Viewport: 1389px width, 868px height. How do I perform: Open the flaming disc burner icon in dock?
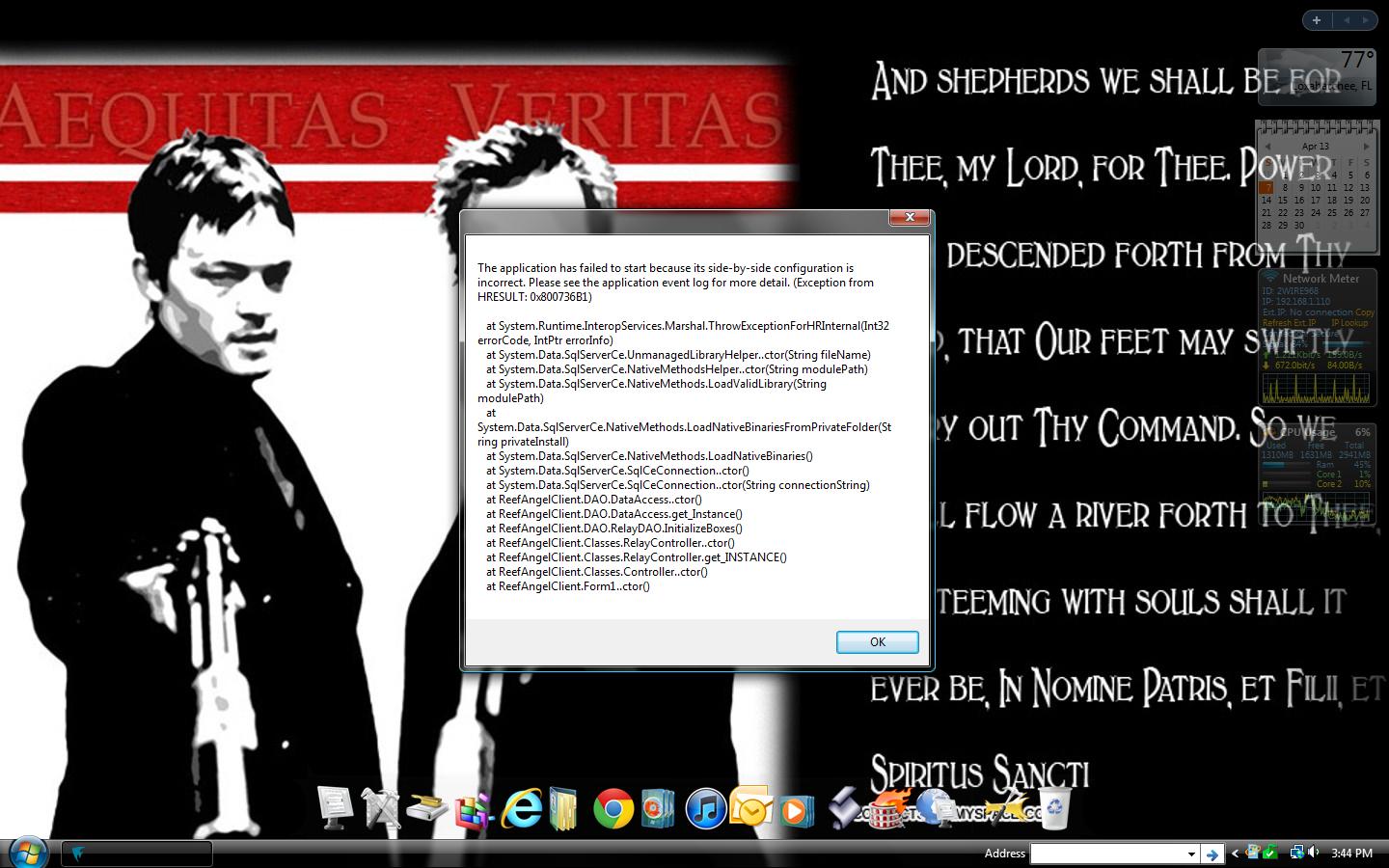tap(891, 808)
